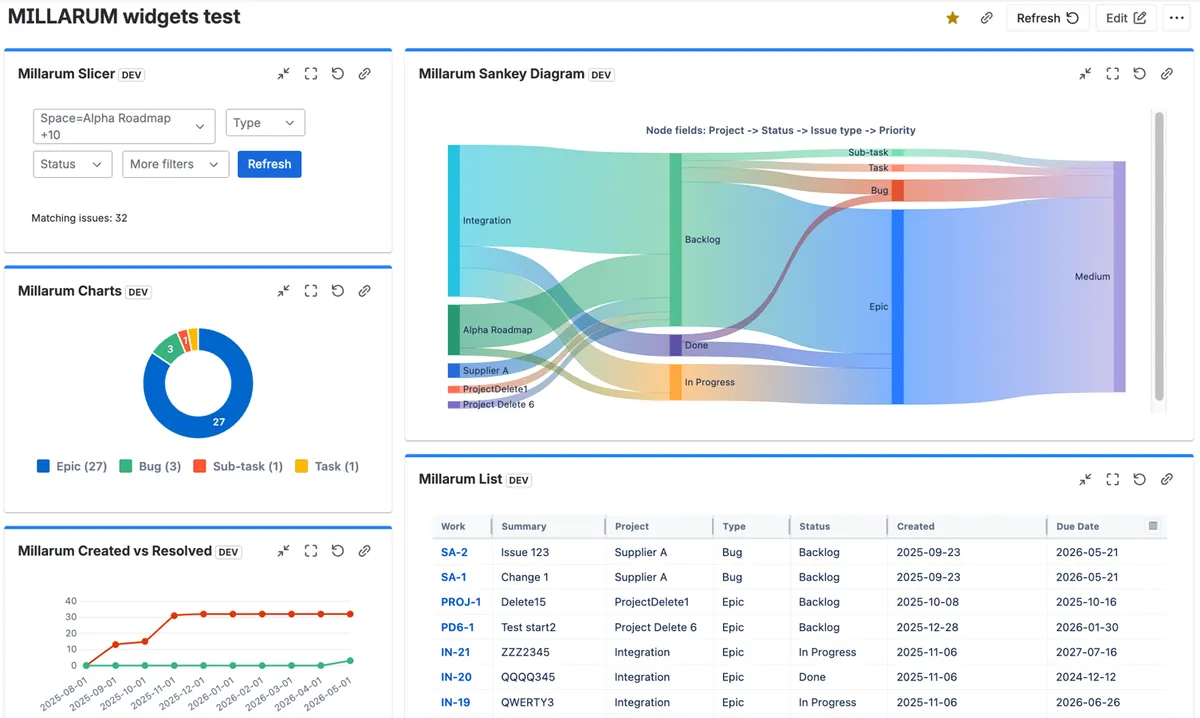Sort list by the Work column header
This screenshot has height=718, width=1200.
coord(453,526)
